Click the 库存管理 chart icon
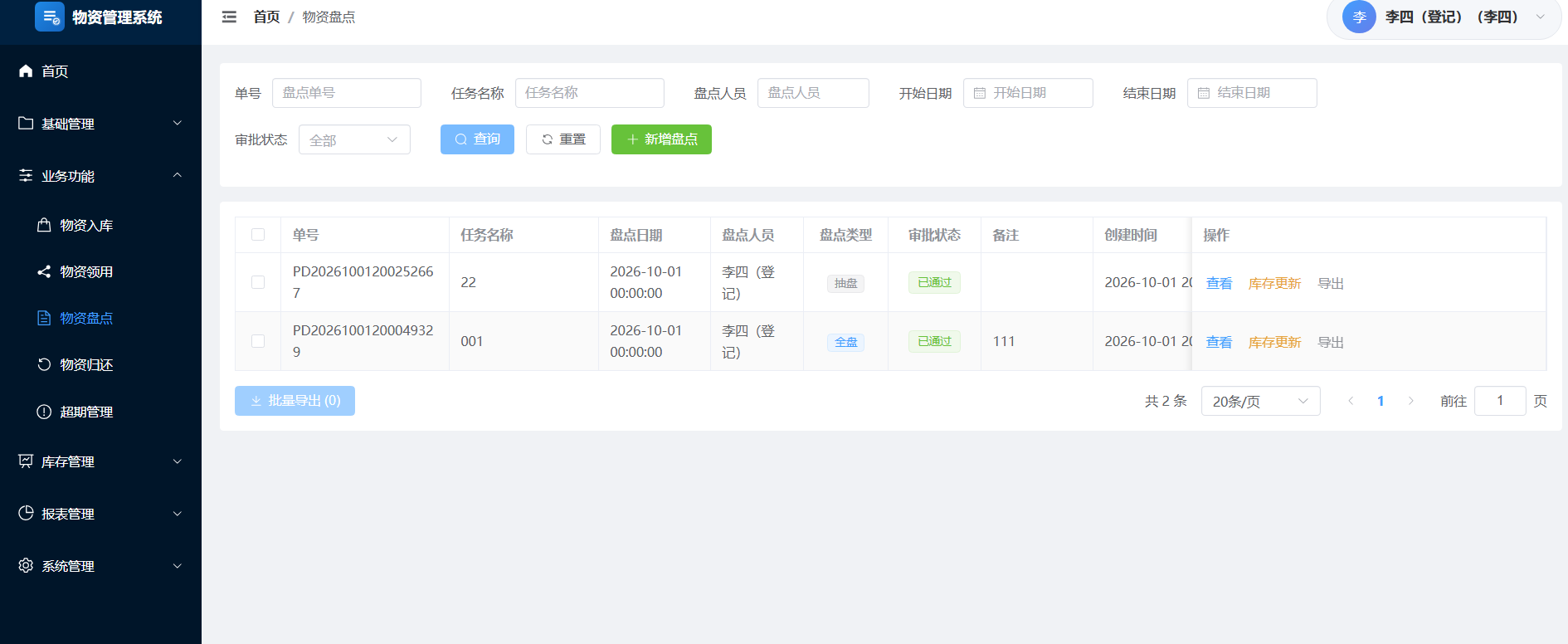Image resolution: width=1568 pixels, height=644 pixels. pyautogui.click(x=26, y=461)
